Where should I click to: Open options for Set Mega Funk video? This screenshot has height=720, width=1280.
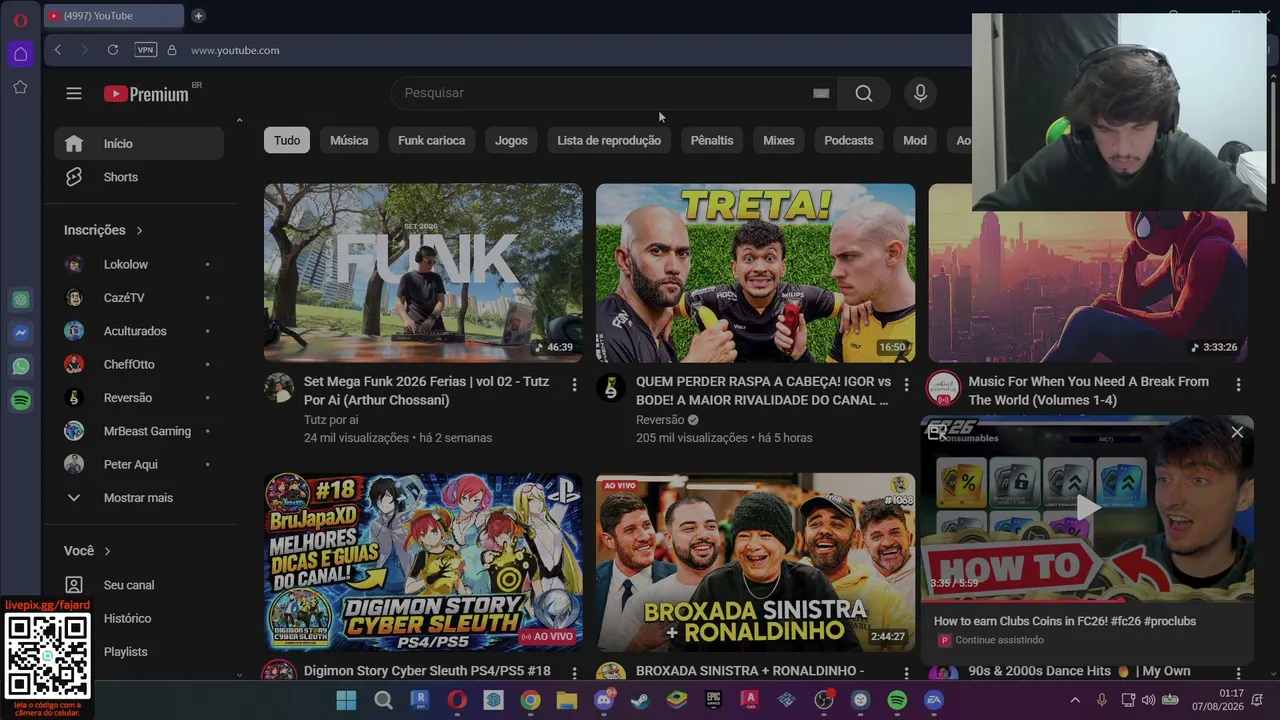pyautogui.click(x=574, y=385)
